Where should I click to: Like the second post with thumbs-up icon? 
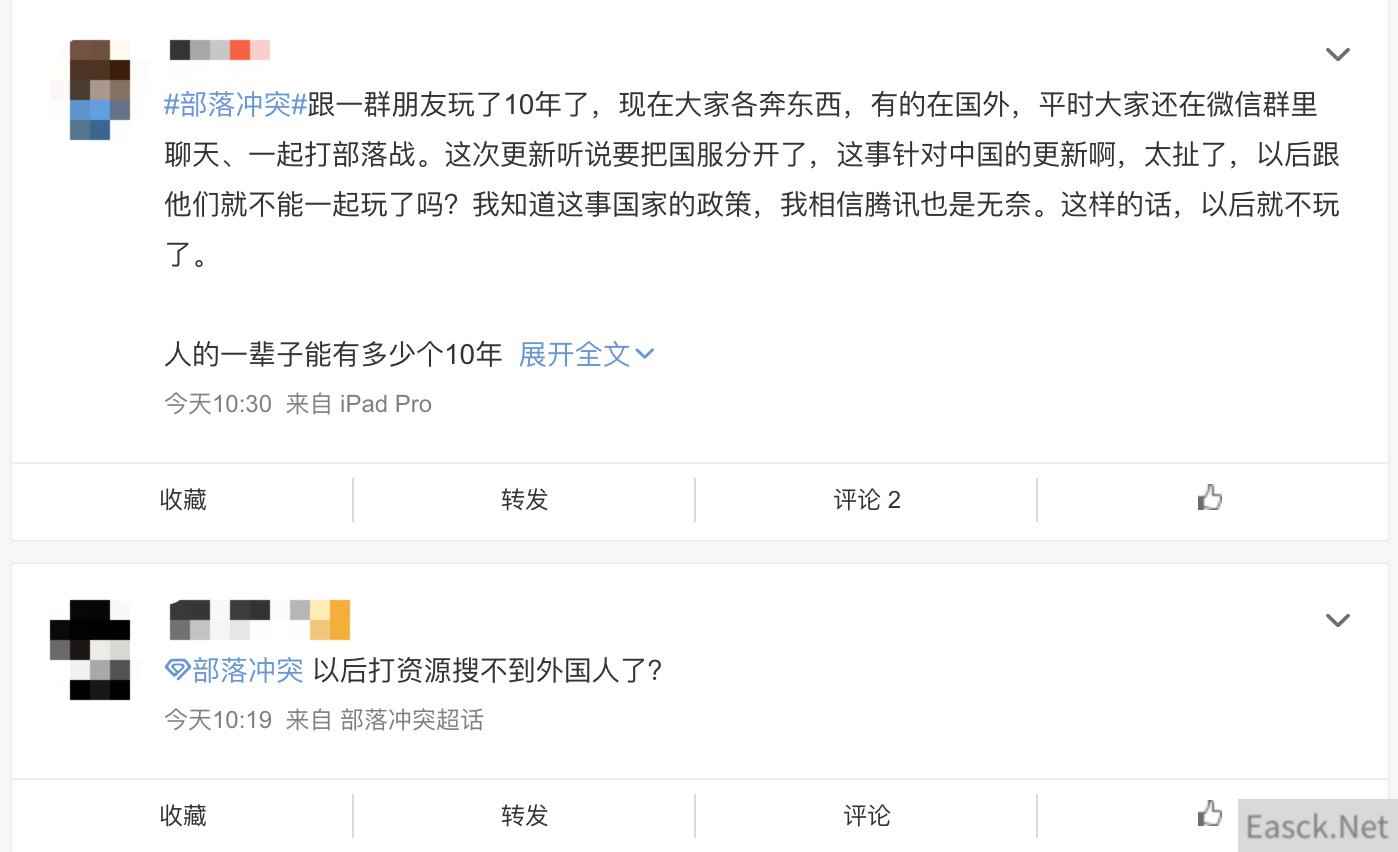[x=1210, y=814]
